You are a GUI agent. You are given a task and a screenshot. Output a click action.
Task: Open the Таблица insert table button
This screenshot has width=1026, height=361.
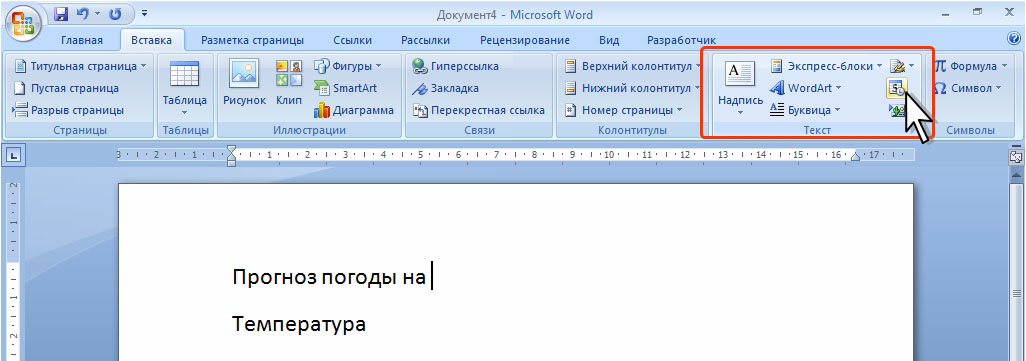(185, 88)
